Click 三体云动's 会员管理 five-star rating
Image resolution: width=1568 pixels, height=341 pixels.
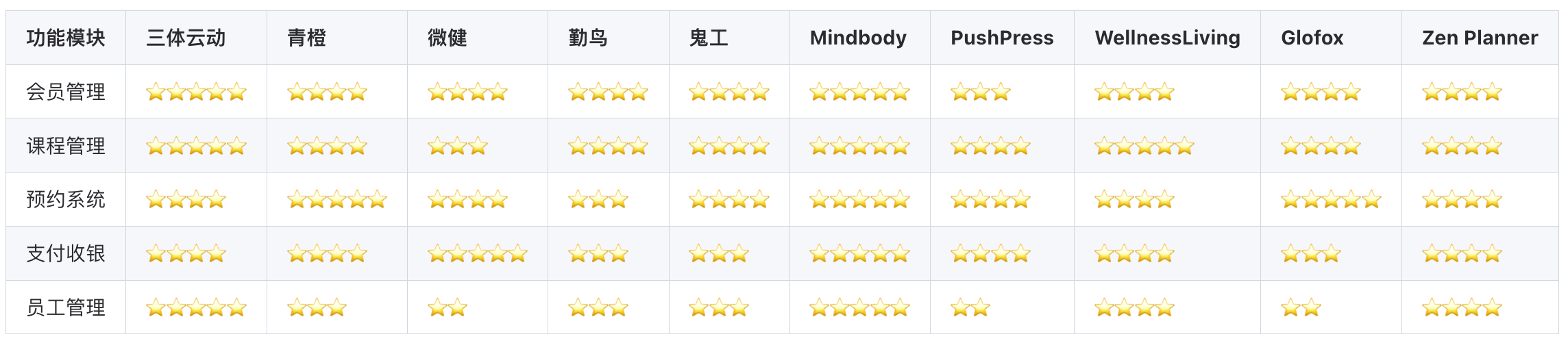pyautogui.click(x=196, y=92)
